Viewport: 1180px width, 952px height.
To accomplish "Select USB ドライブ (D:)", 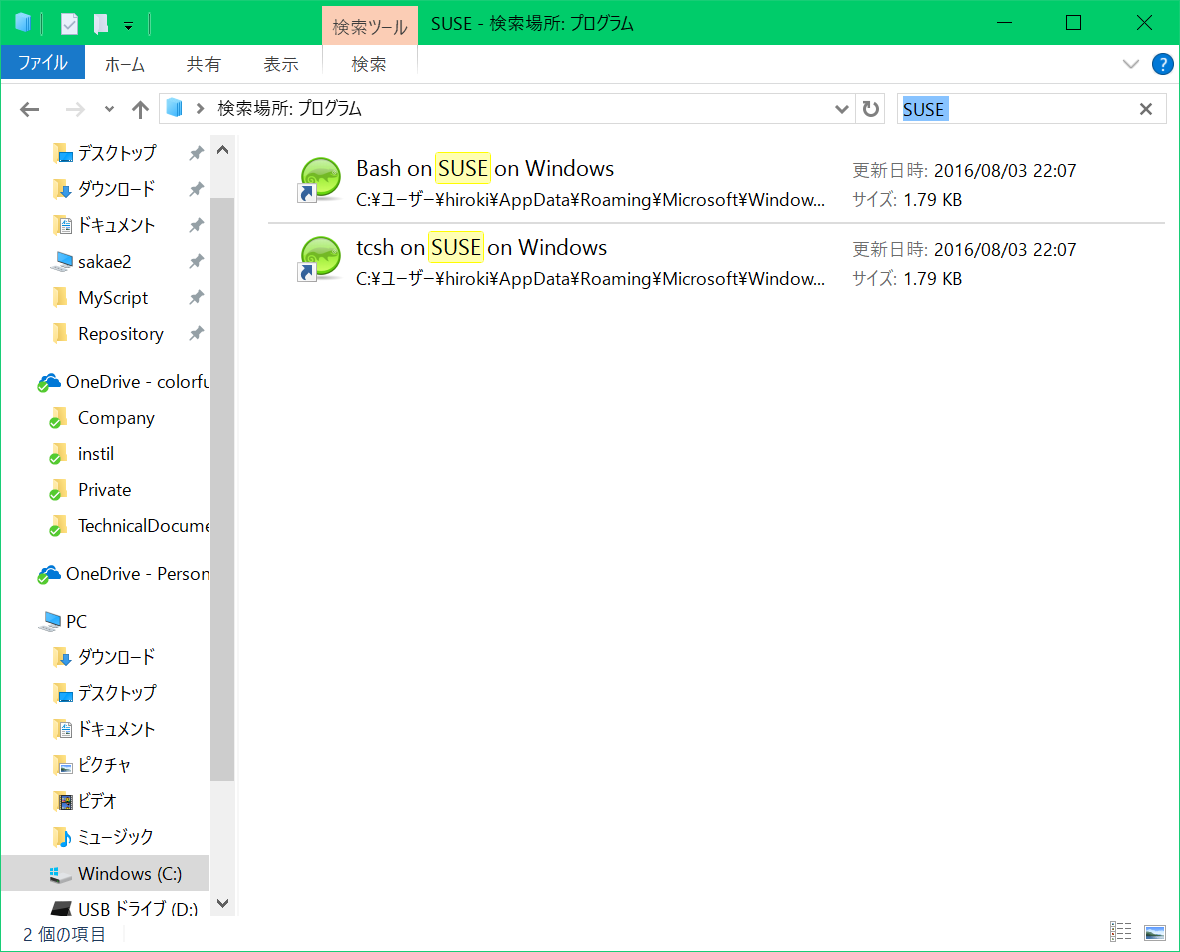I will pos(138,909).
